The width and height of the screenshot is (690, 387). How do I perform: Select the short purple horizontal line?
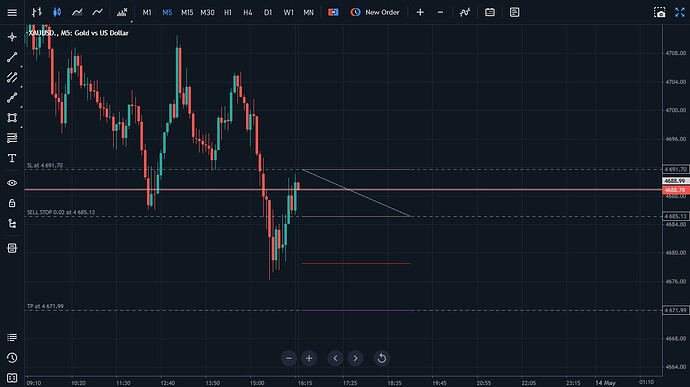click(x=356, y=310)
